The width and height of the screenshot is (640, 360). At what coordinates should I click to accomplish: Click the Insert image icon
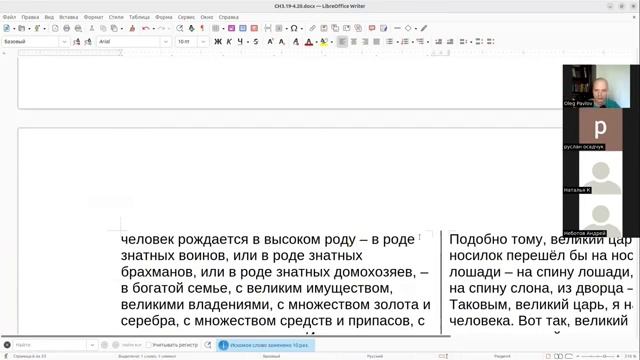coord(231,28)
